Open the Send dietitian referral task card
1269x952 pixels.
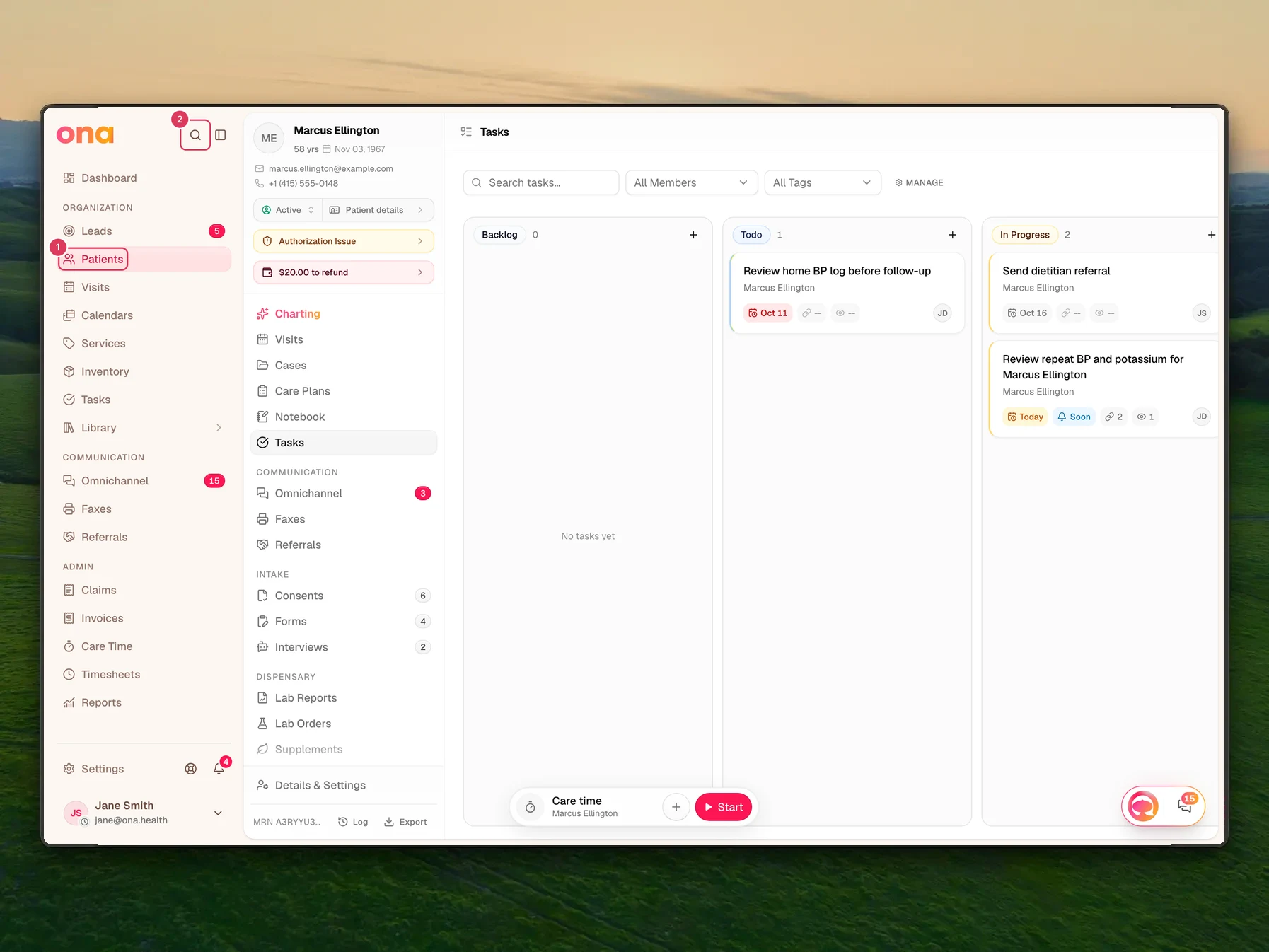(1103, 293)
